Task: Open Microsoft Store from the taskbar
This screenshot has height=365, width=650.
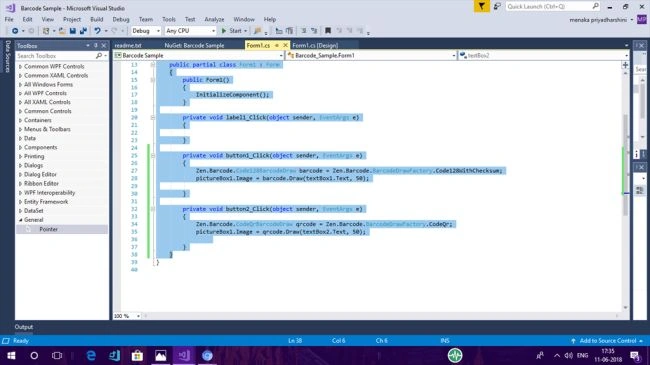Action: click(137, 355)
